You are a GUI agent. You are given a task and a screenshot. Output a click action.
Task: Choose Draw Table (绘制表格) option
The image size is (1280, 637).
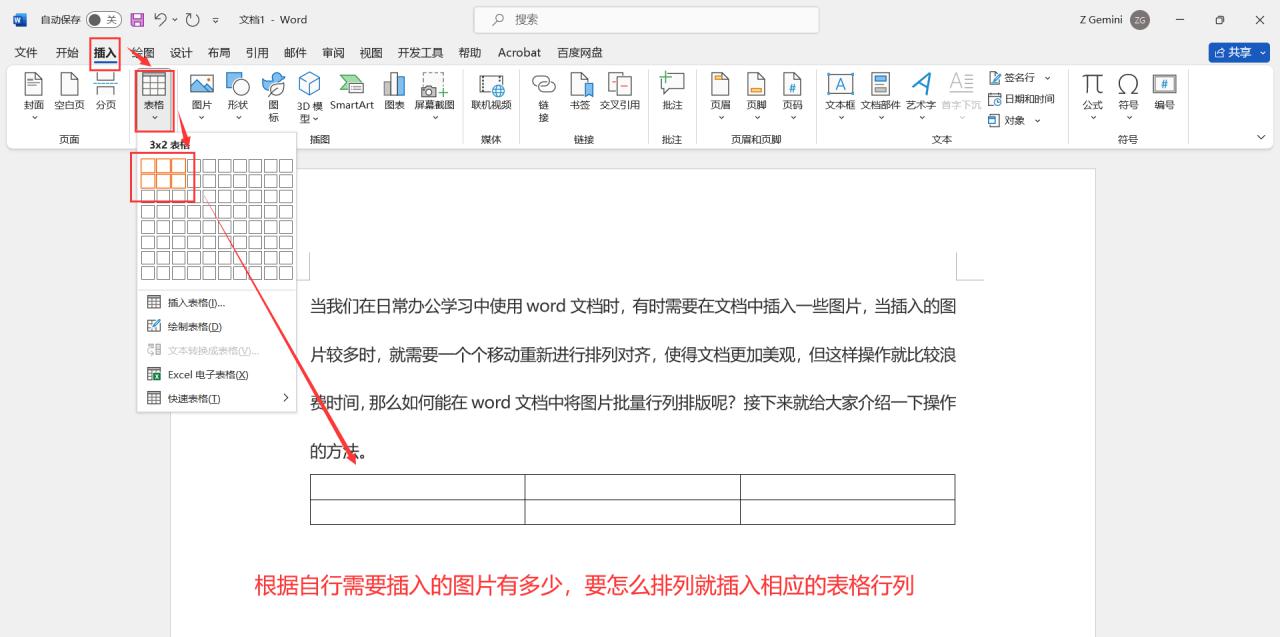click(217, 326)
